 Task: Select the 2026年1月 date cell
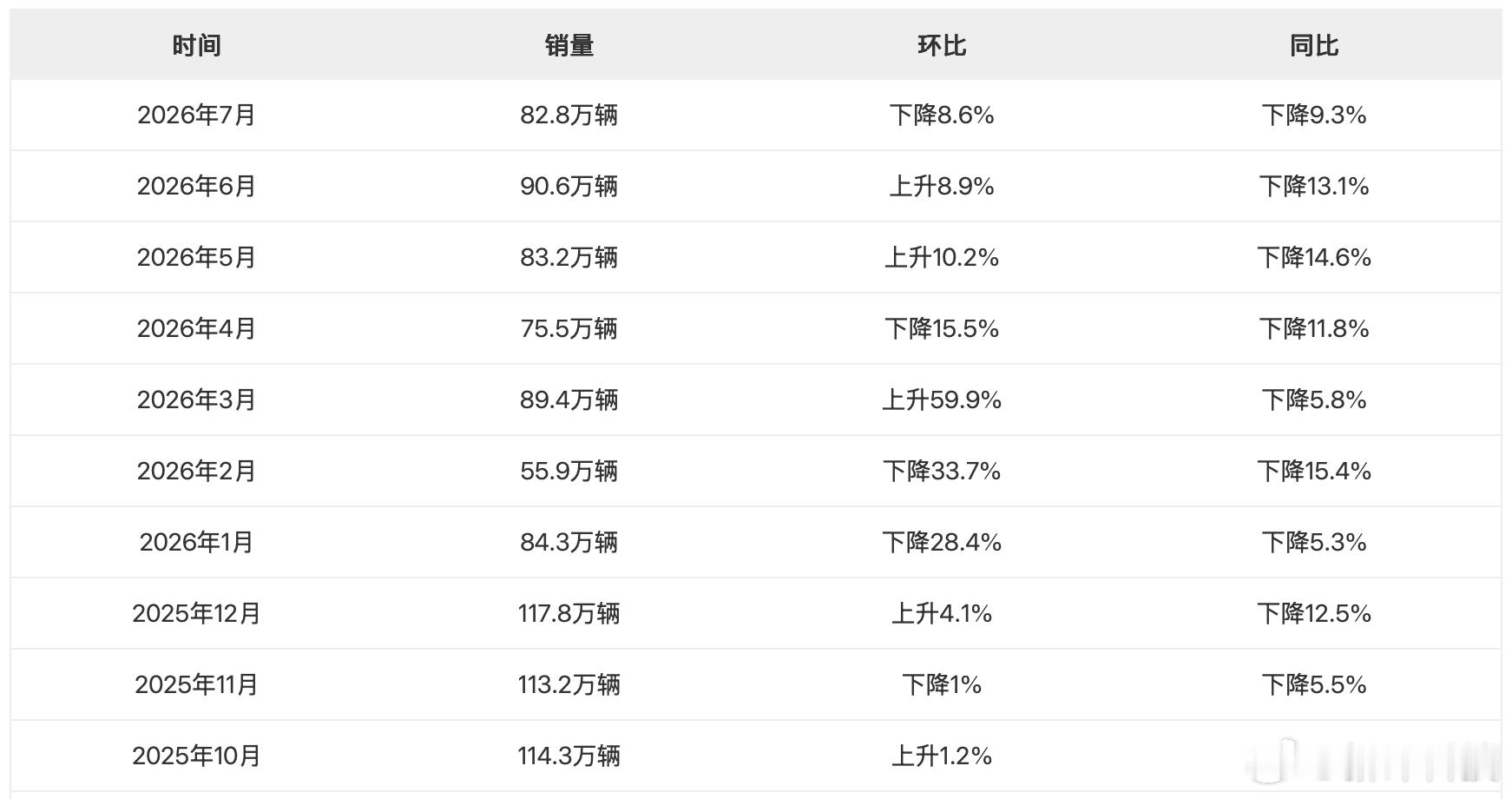[x=196, y=542]
